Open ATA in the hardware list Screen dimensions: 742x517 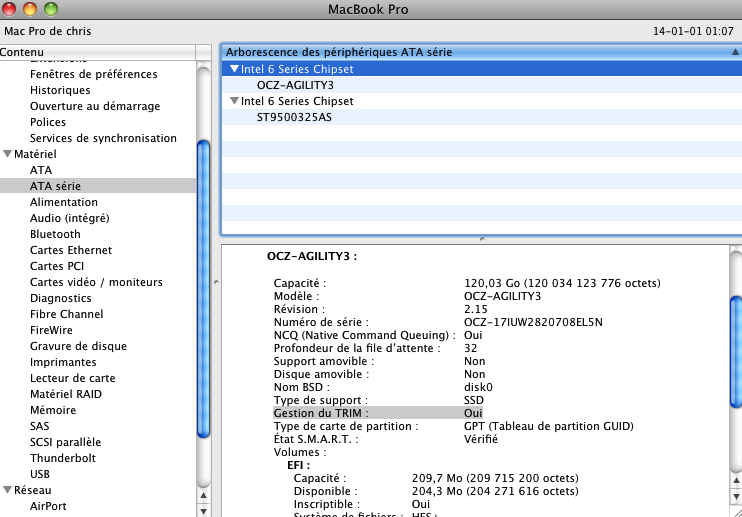41,170
